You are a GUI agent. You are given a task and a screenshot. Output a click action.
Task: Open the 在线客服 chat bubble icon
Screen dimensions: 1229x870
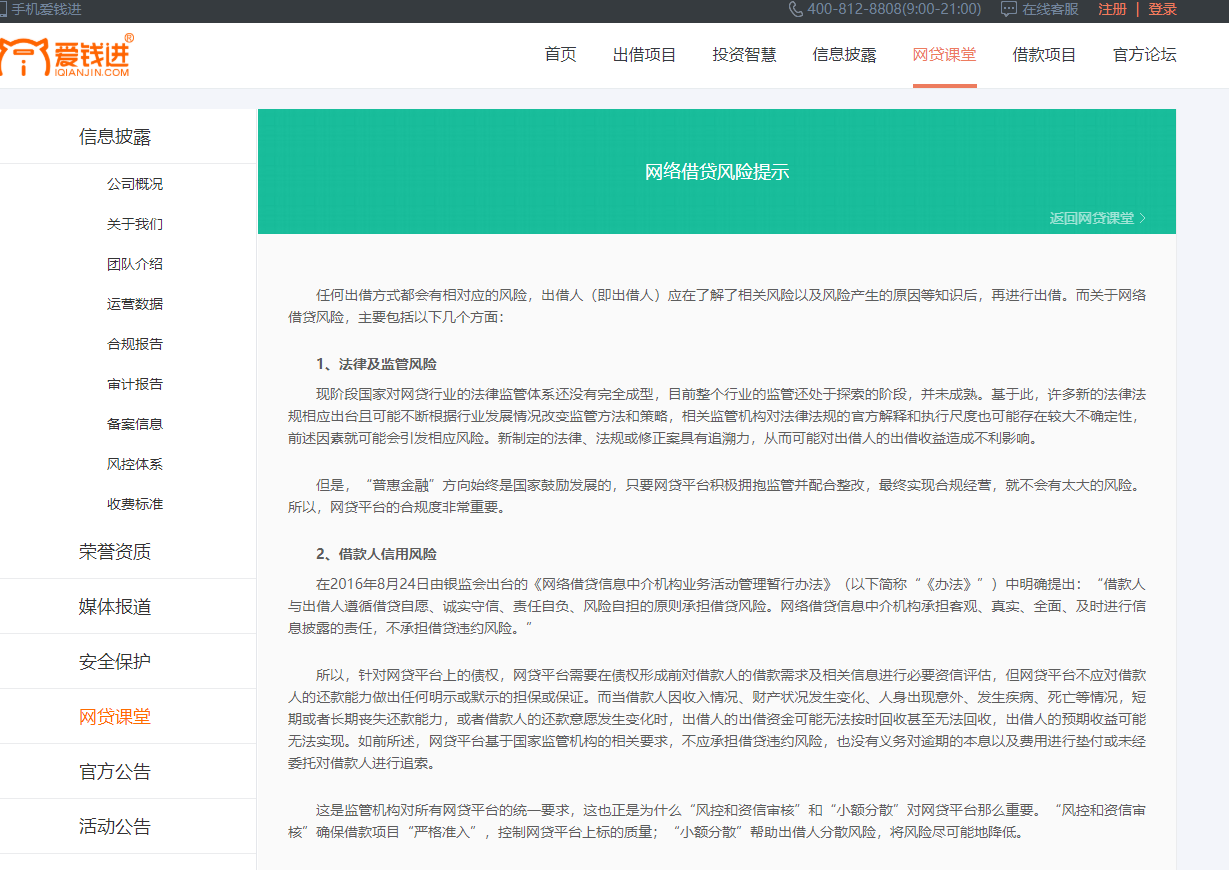pos(1007,10)
